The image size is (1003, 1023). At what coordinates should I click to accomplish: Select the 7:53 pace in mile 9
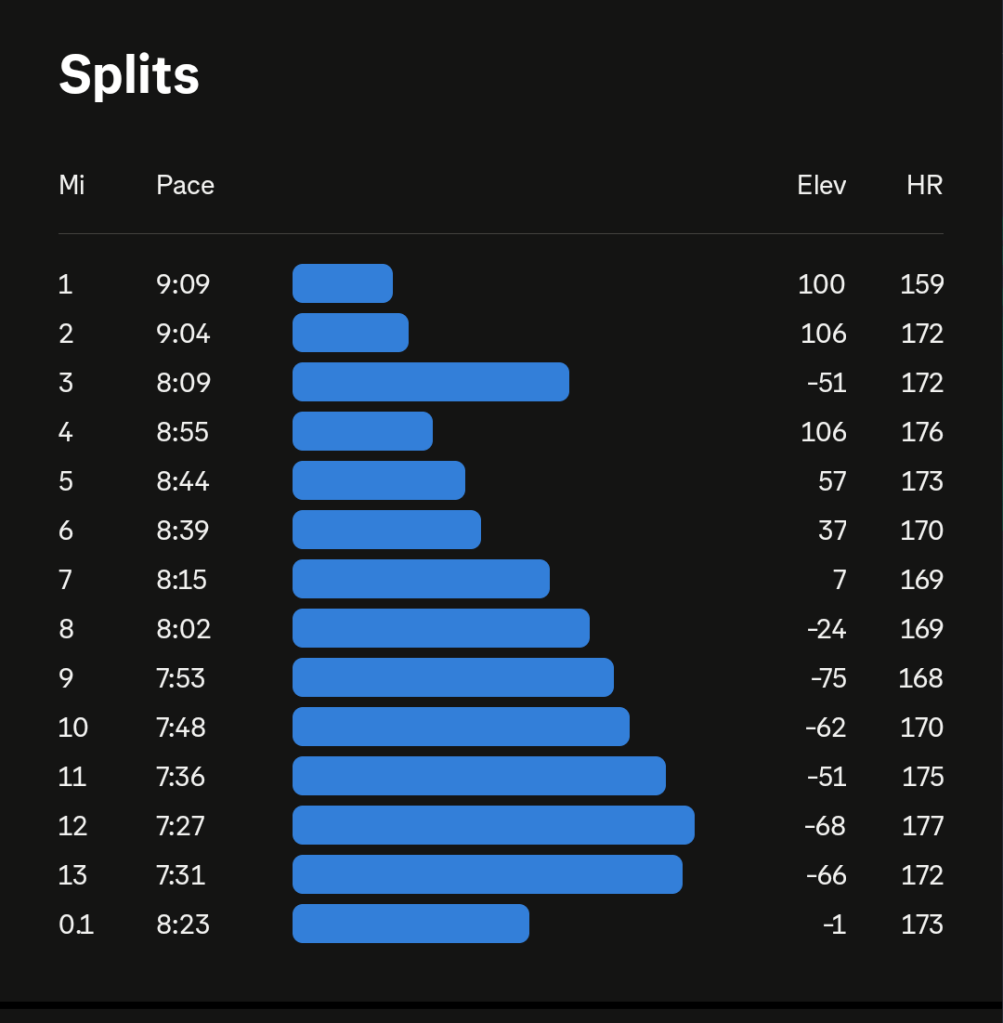(x=181, y=678)
